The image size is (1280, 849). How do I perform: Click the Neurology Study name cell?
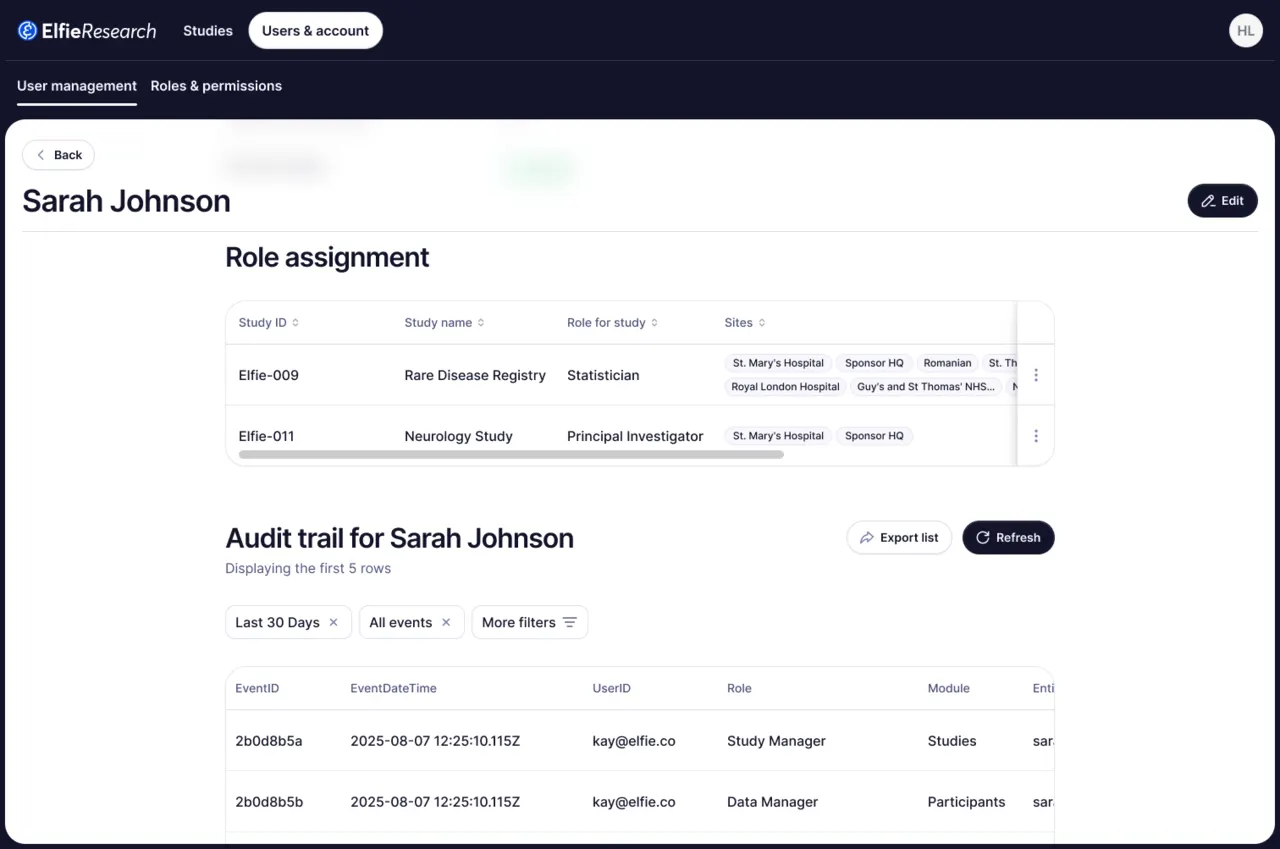point(458,436)
